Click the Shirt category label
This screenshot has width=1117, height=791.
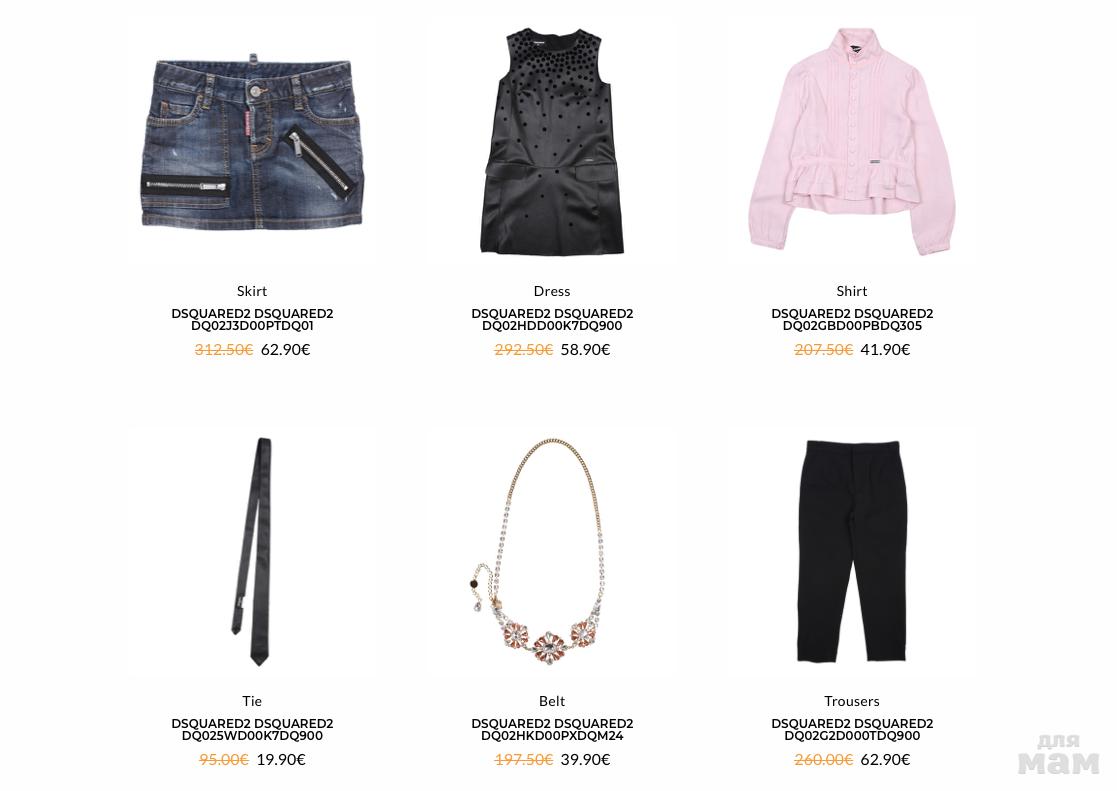click(852, 291)
